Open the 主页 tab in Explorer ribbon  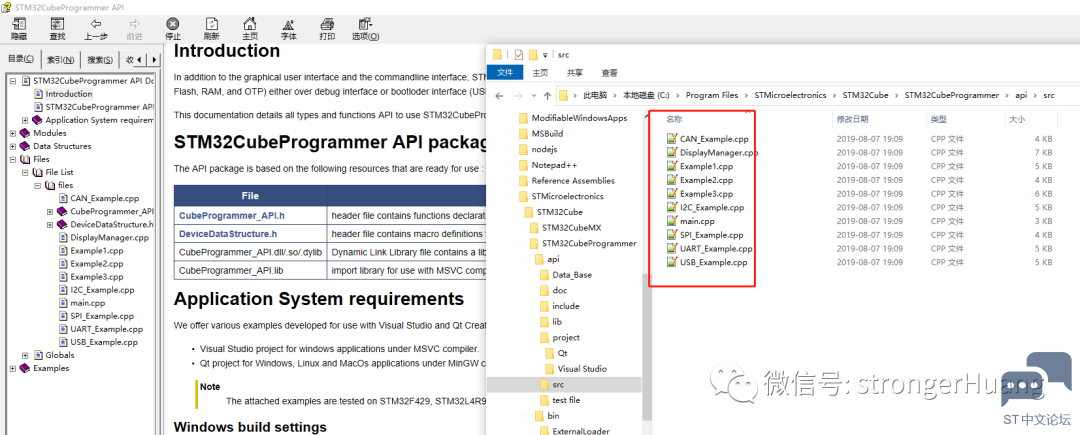(541, 72)
